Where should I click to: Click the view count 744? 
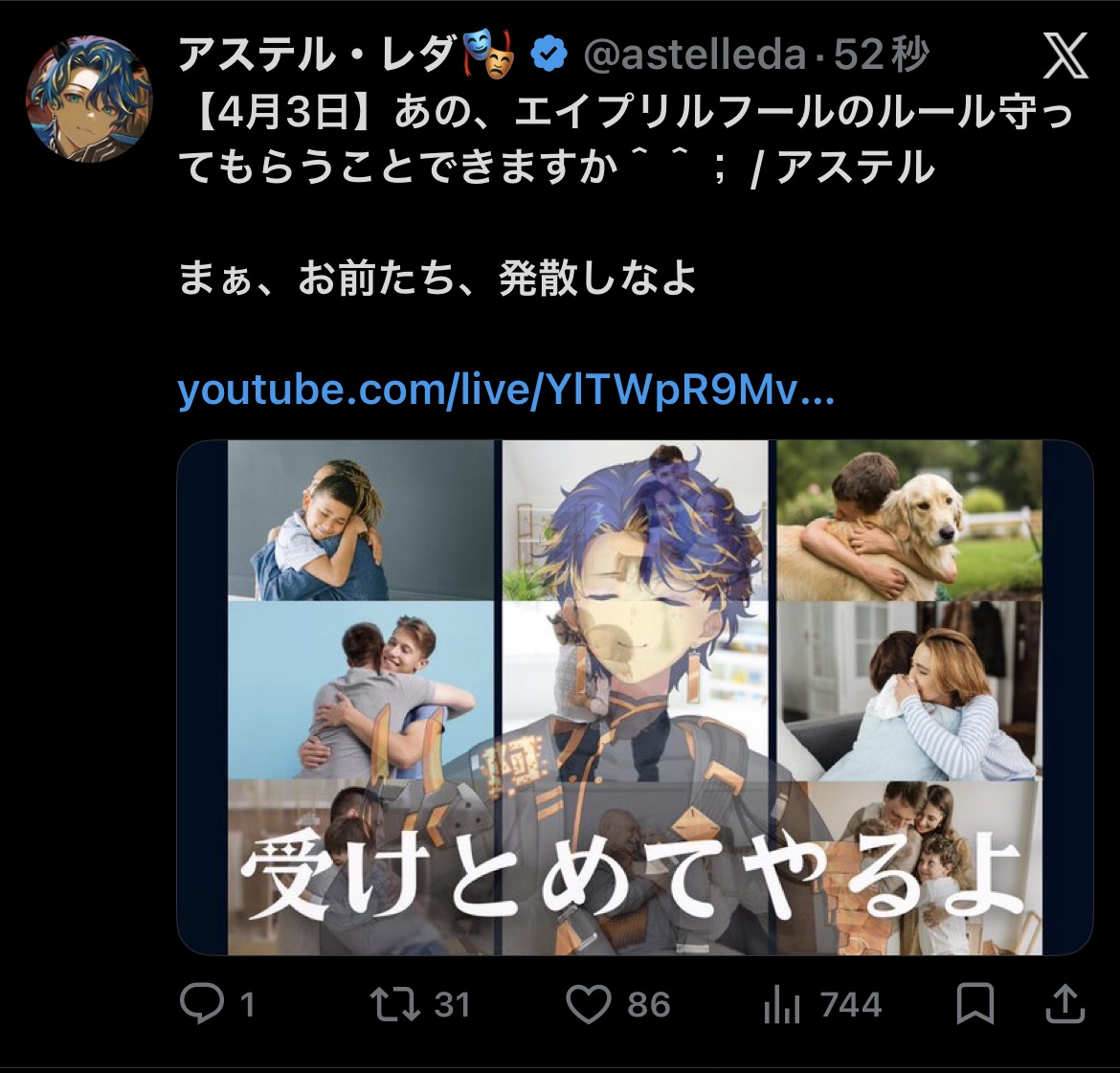(851, 1004)
